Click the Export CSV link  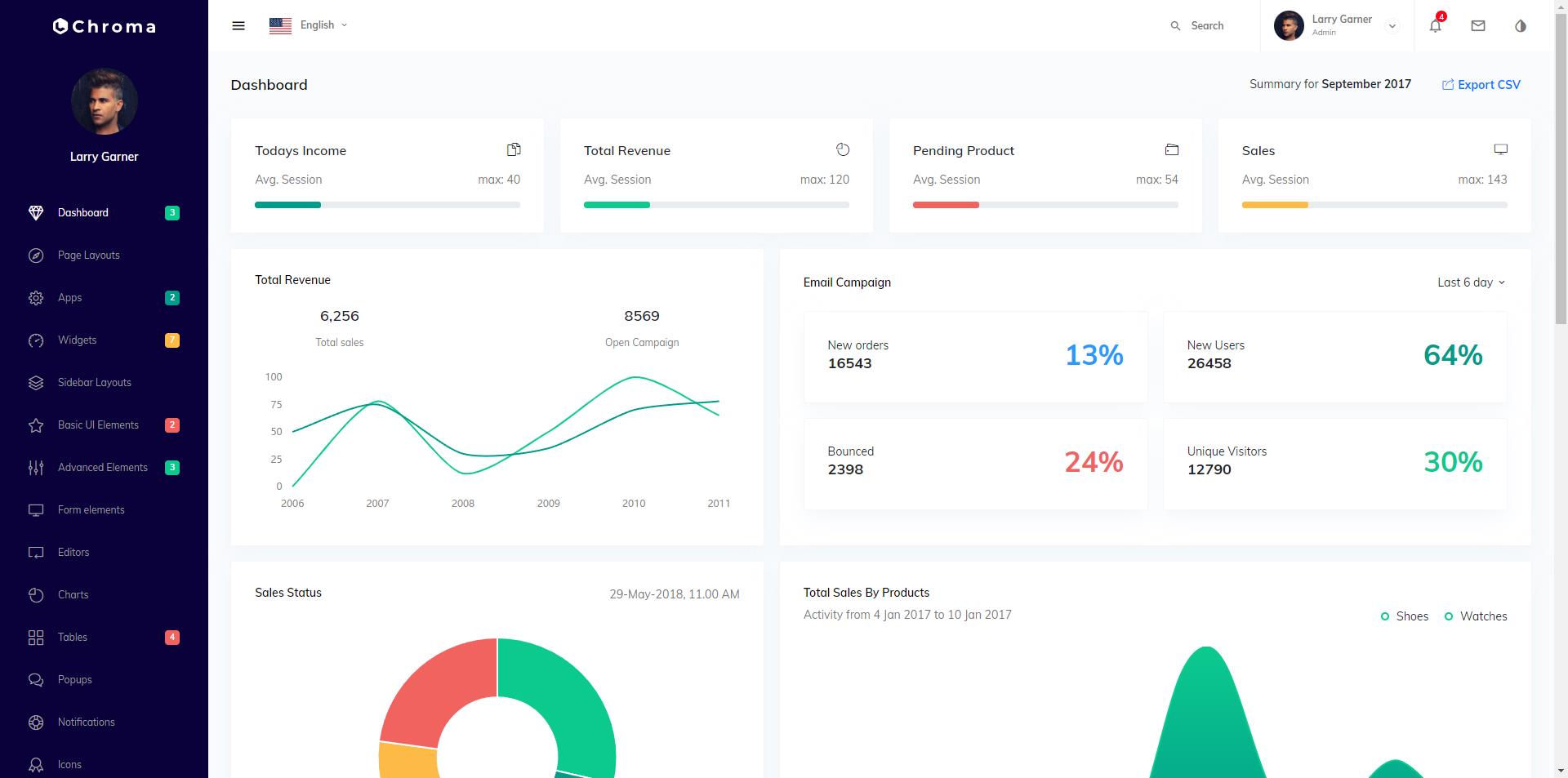point(1481,85)
